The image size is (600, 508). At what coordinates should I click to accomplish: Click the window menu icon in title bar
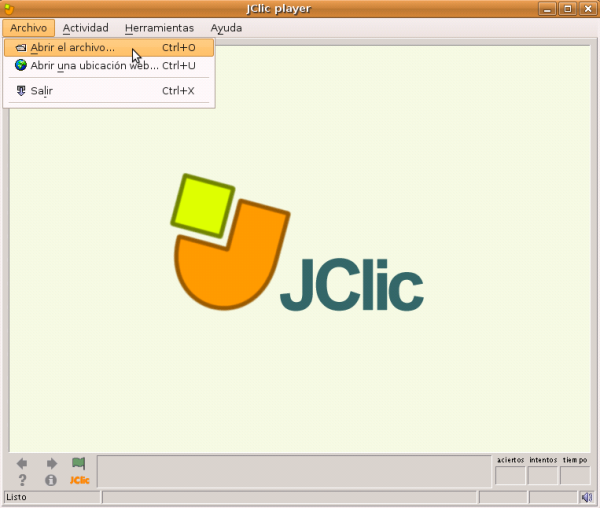[10, 9]
